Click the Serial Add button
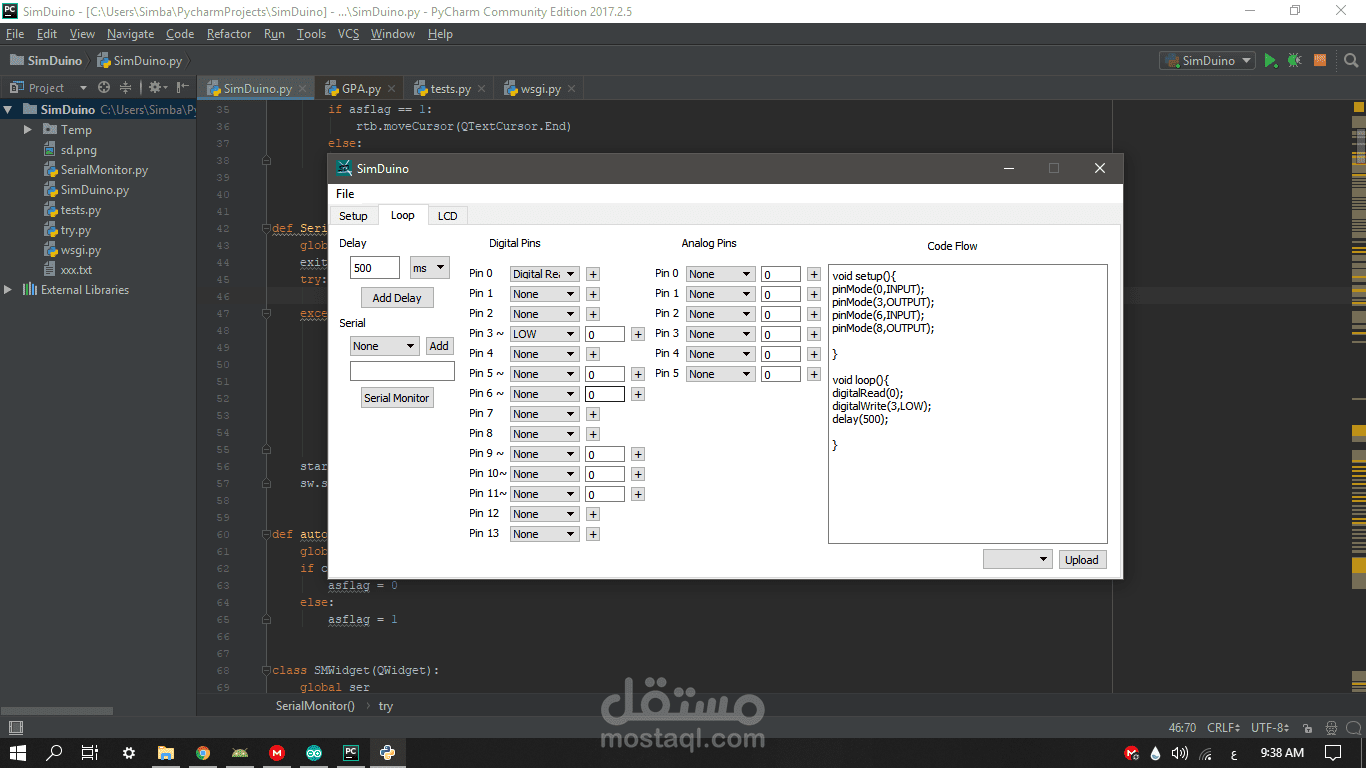The width and height of the screenshot is (1366, 768). point(439,346)
